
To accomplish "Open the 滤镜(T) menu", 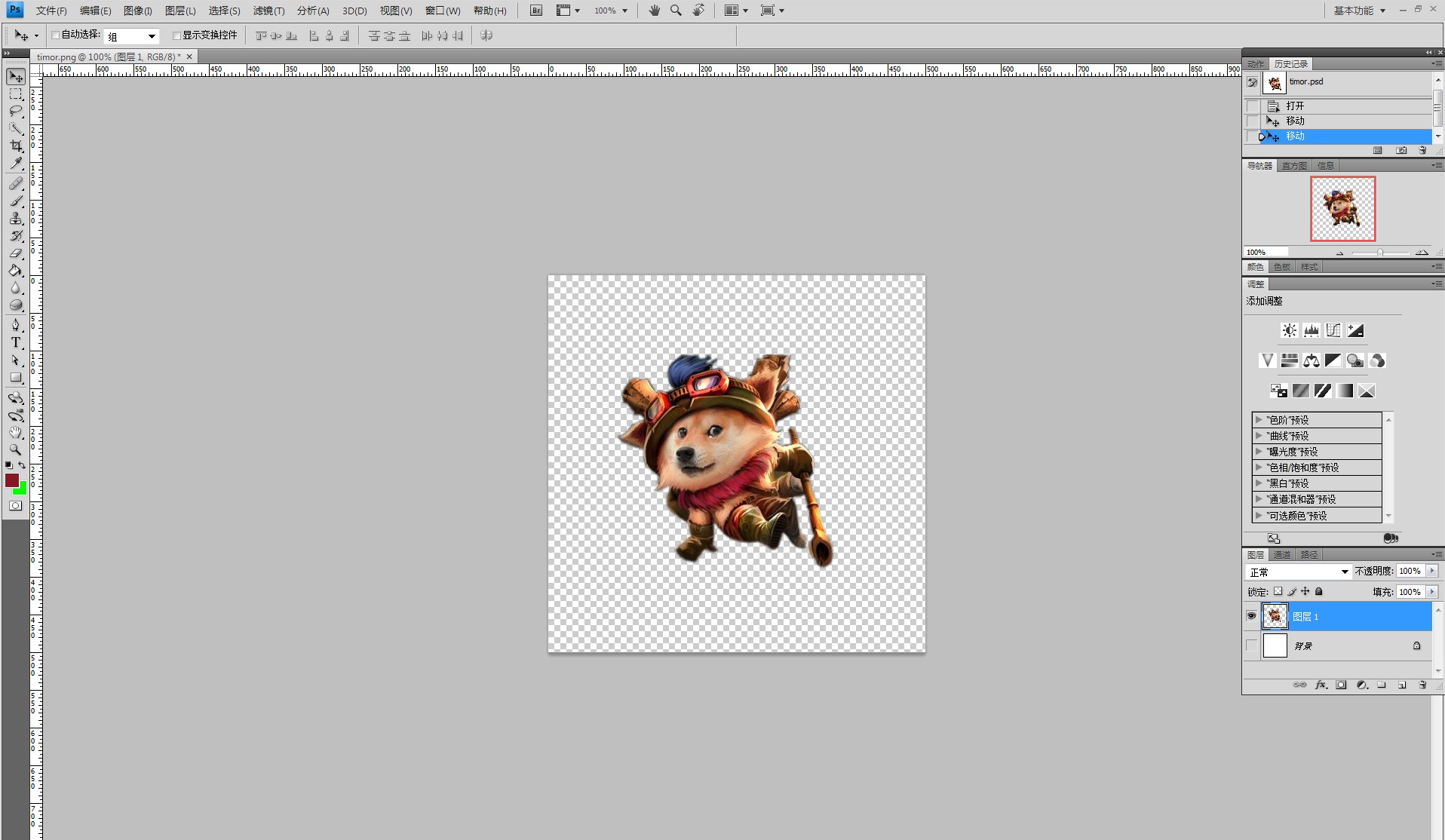I will coord(268,11).
